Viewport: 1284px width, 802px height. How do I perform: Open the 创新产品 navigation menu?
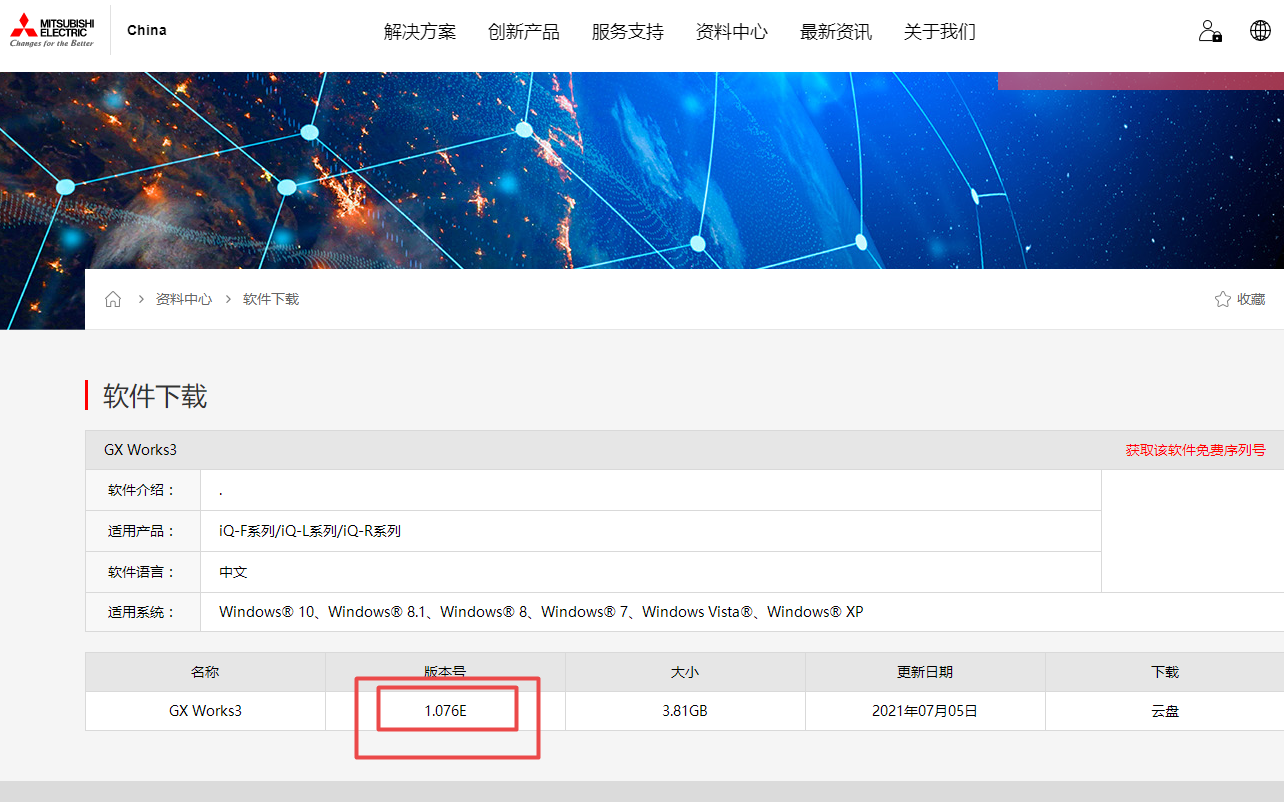[x=524, y=32]
